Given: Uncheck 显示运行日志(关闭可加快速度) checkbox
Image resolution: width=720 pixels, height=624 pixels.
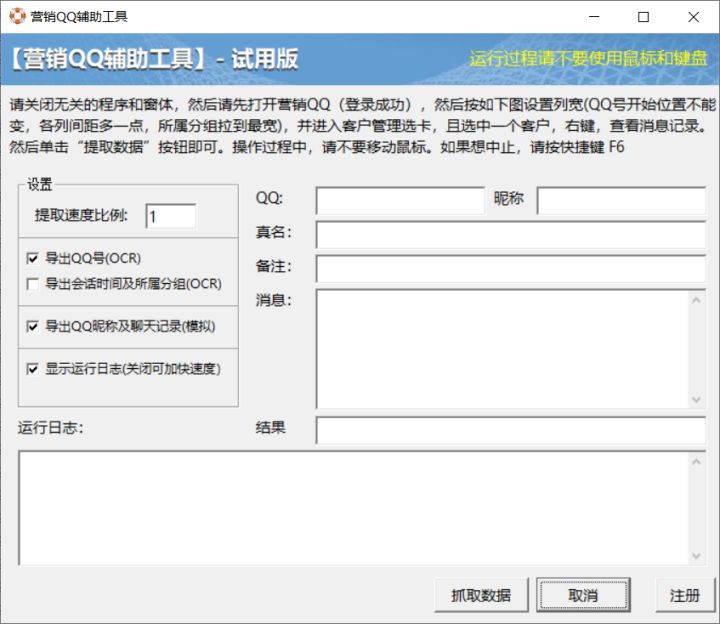Looking at the screenshot, I should point(33,369).
